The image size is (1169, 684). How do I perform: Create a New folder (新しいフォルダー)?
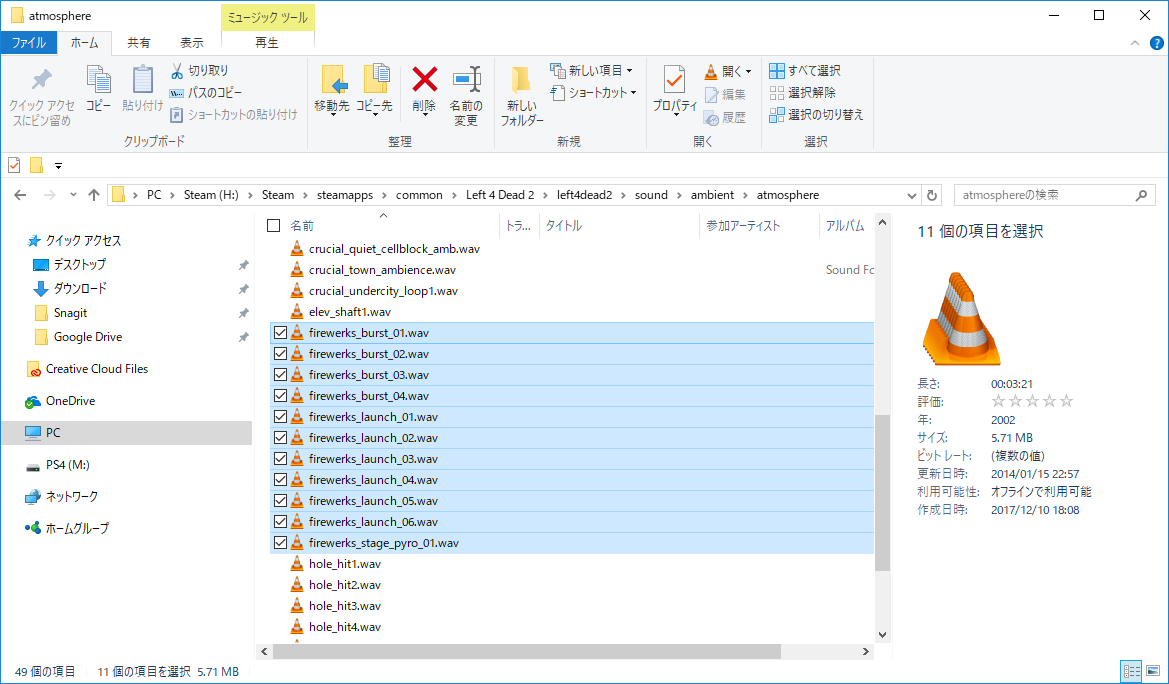[521, 96]
